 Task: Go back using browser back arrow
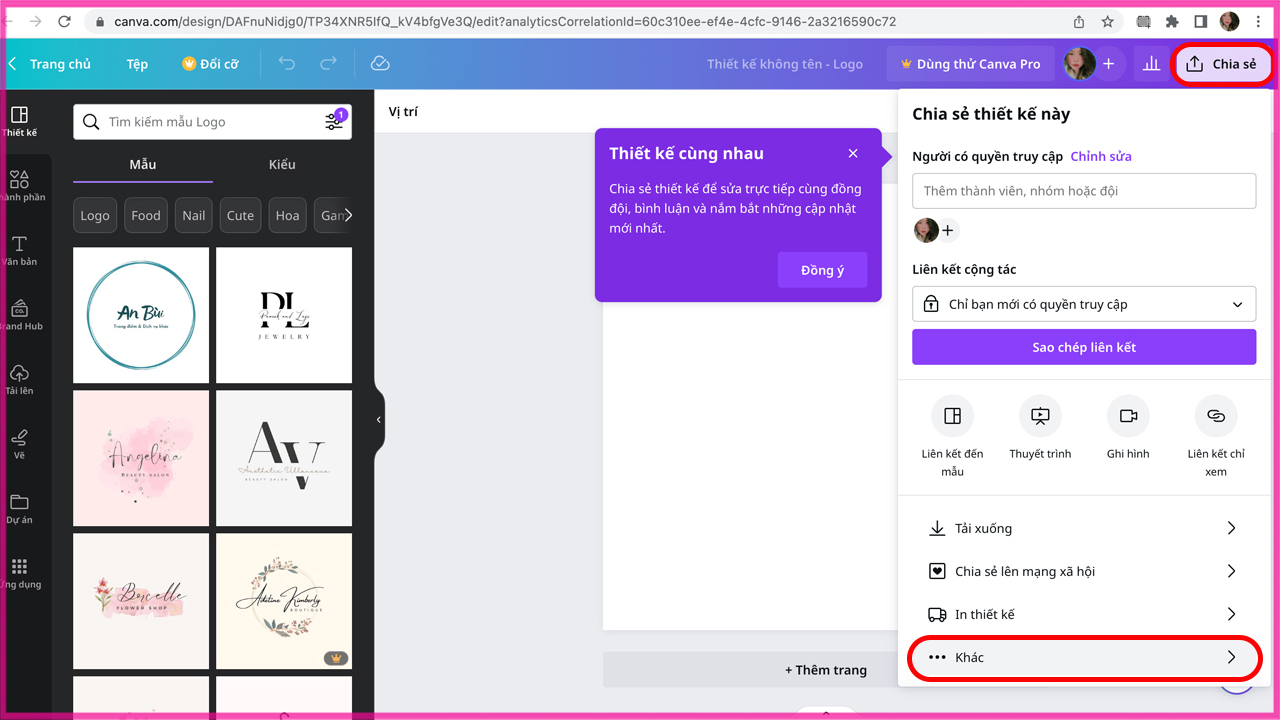coord(10,21)
